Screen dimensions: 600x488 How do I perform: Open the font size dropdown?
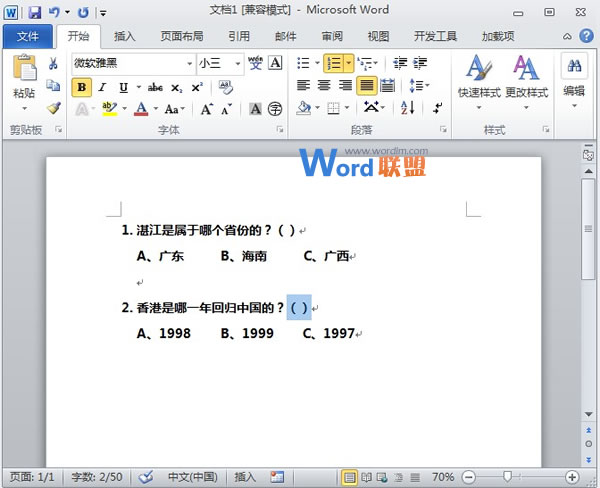(238, 63)
